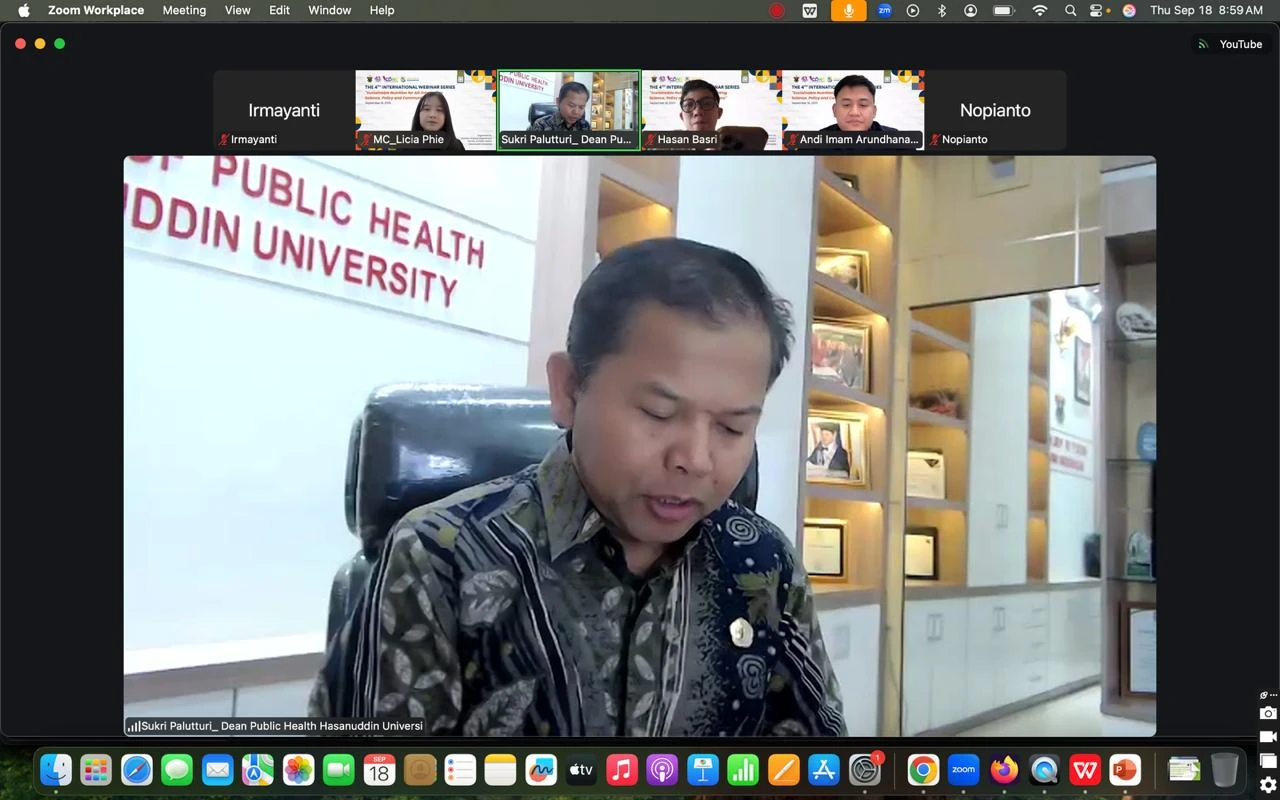This screenshot has width=1280, height=800.
Task: Open Reminders from the Dock
Action: (460, 770)
